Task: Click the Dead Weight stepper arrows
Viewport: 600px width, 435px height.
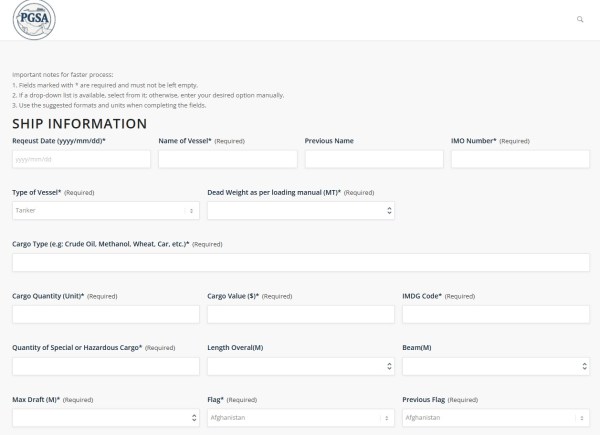Action: pyautogui.click(x=389, y=211)
